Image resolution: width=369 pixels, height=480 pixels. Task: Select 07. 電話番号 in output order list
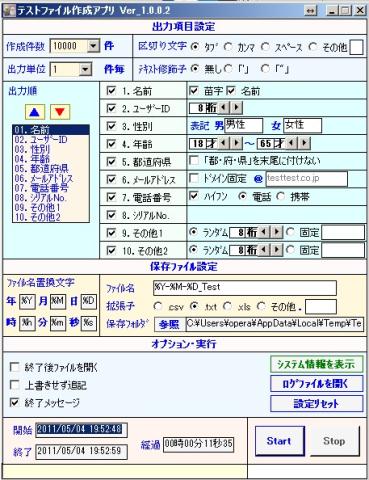tap(51, 188)
